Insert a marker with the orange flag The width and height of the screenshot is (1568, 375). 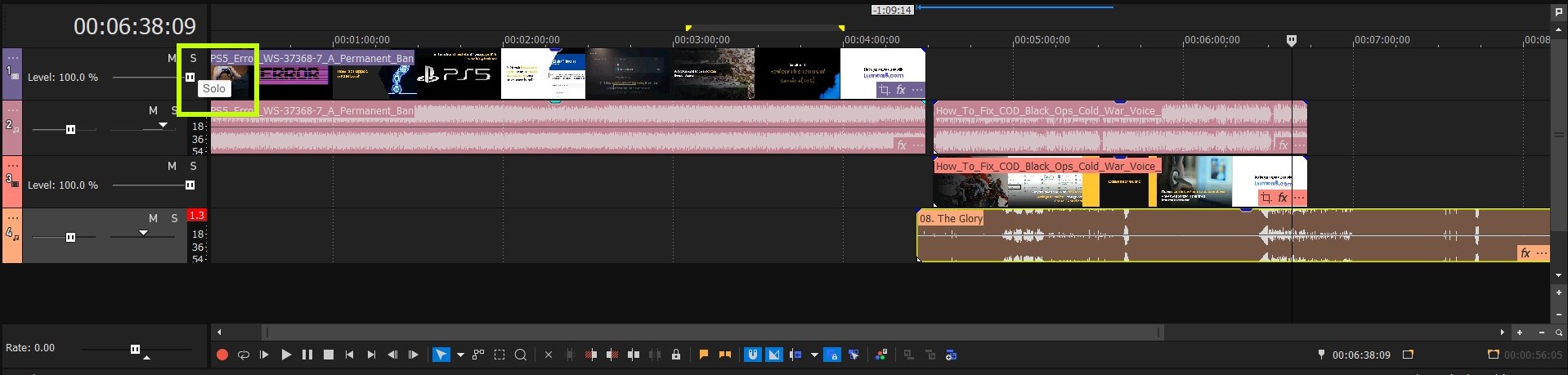tap(703, 355)
